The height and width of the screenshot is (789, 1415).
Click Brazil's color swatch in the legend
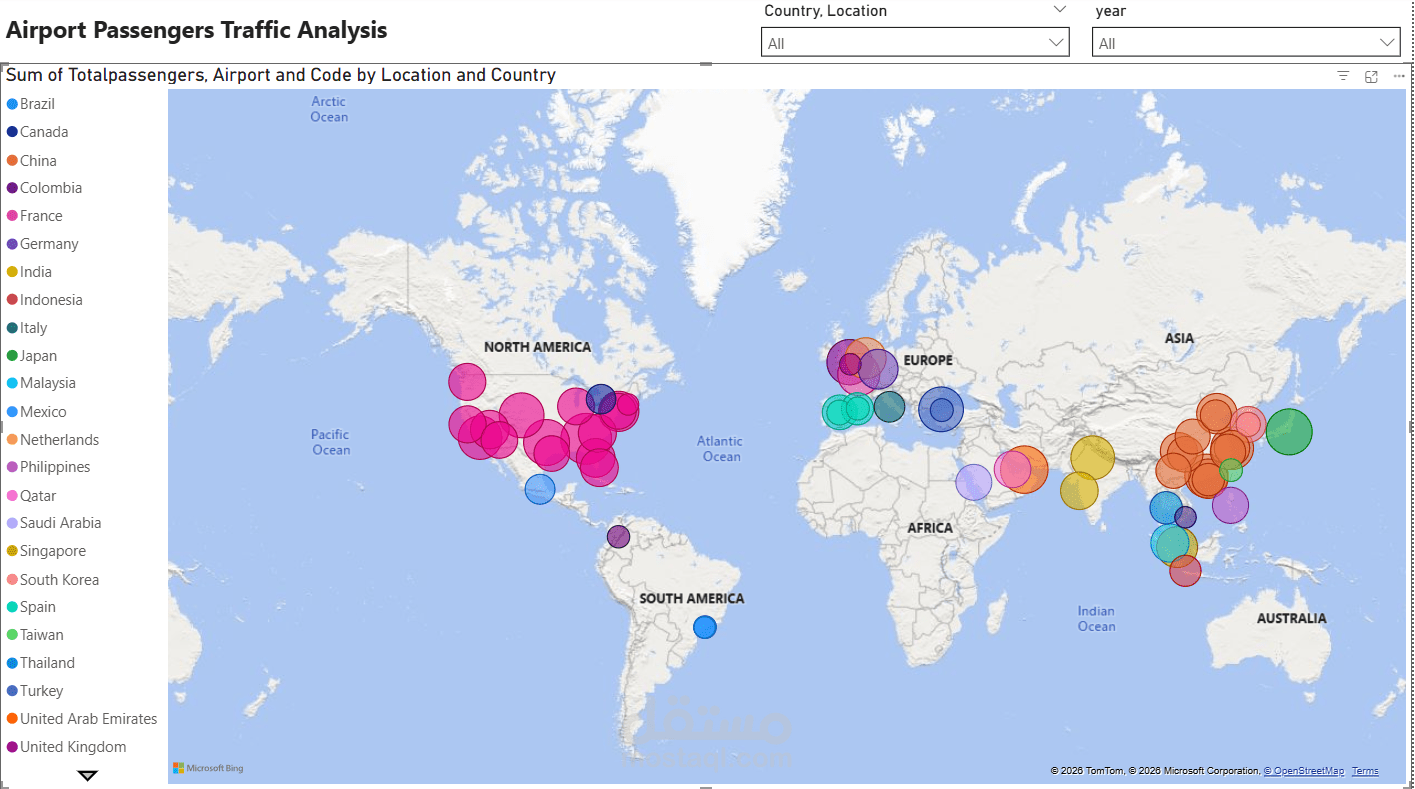point(12,103)
